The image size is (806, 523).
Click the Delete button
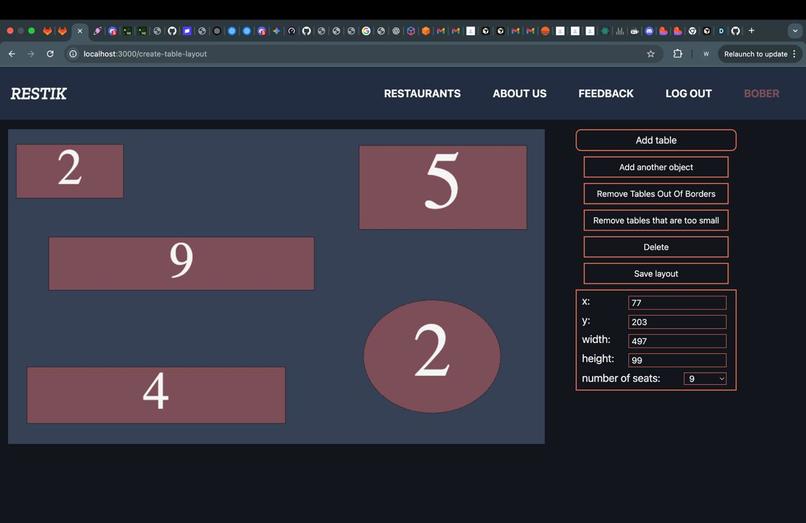[x=656, y=247]
